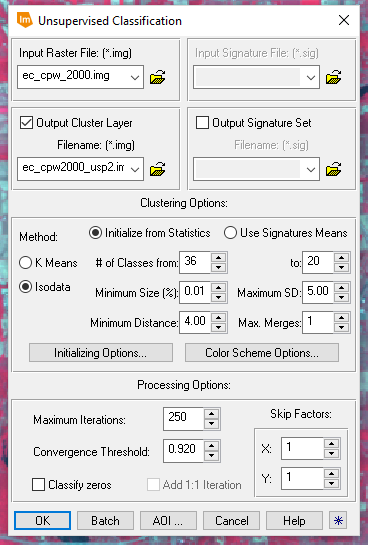Increase Skip Factor X value
The image size is (368, 545).
click(x=332, y=444)
